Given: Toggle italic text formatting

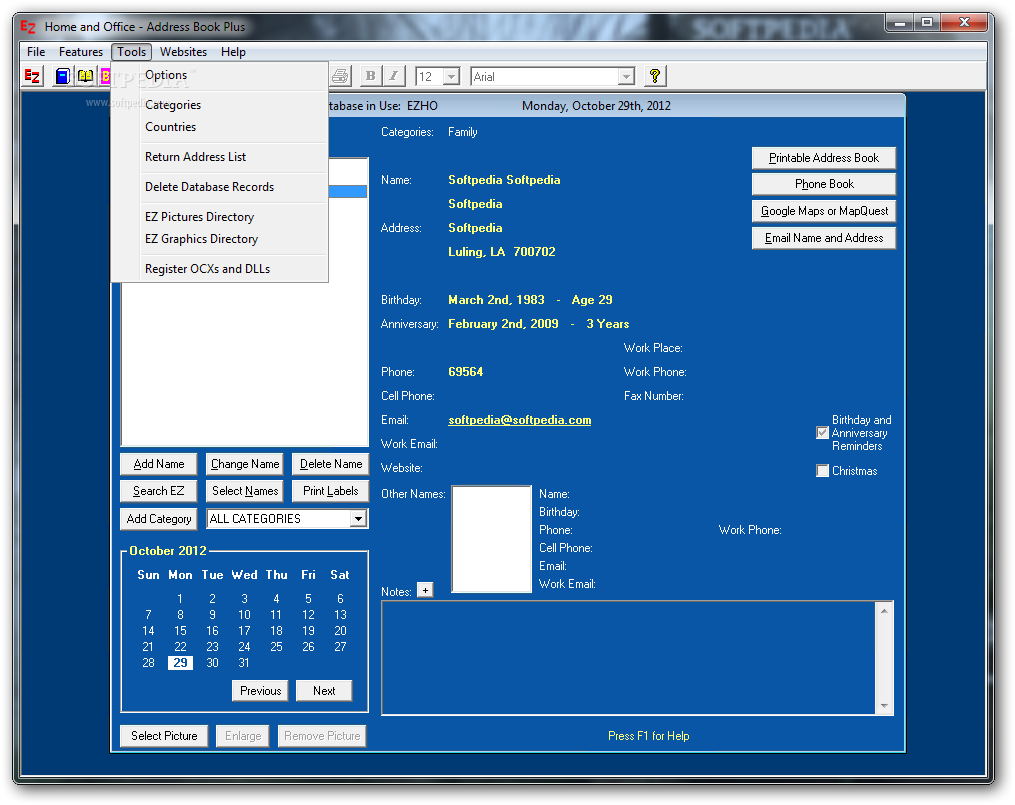Looking at the screenshot, I should [x=394, y=76].
